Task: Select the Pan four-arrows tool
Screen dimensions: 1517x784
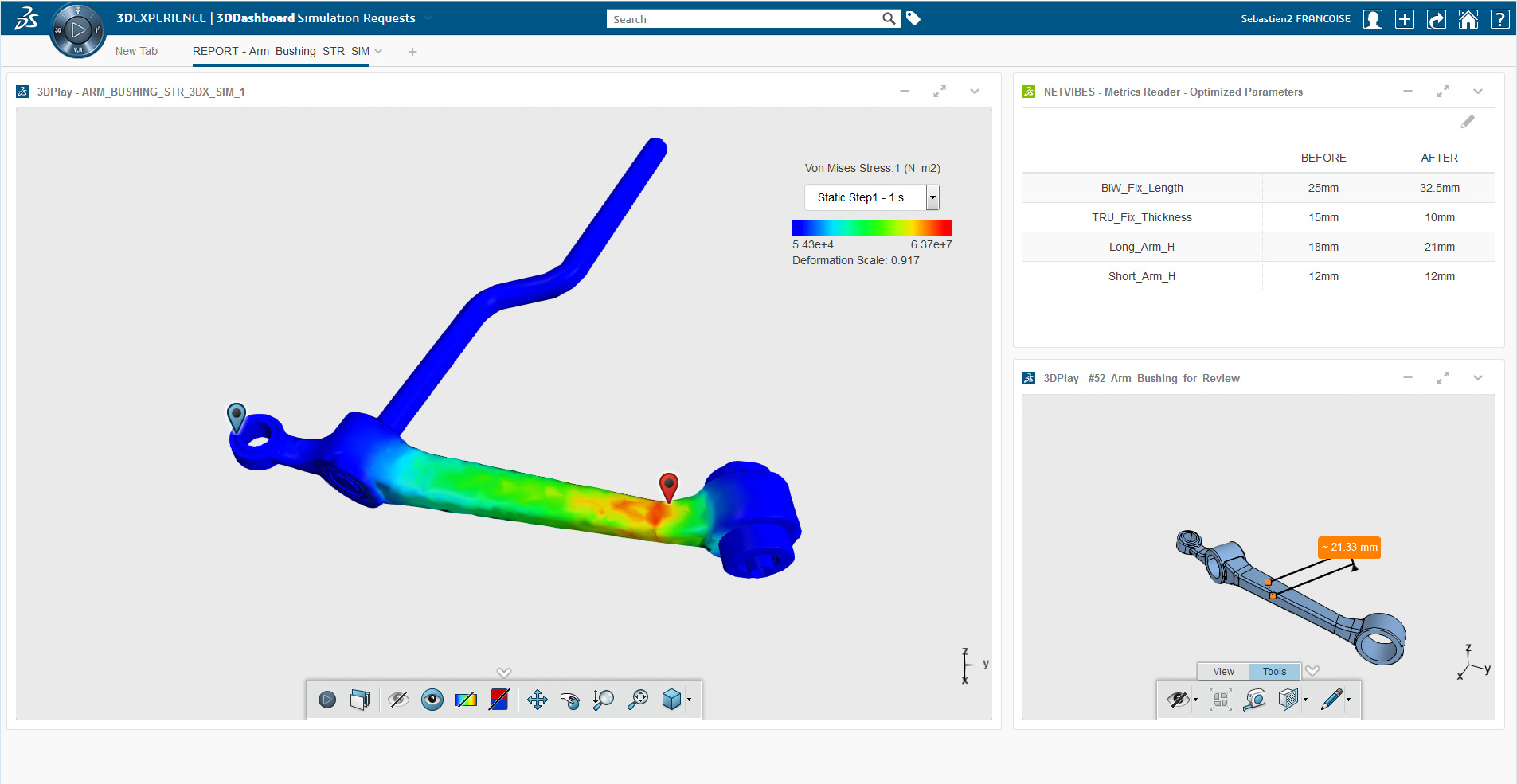Action: click(x=538, y=700)
